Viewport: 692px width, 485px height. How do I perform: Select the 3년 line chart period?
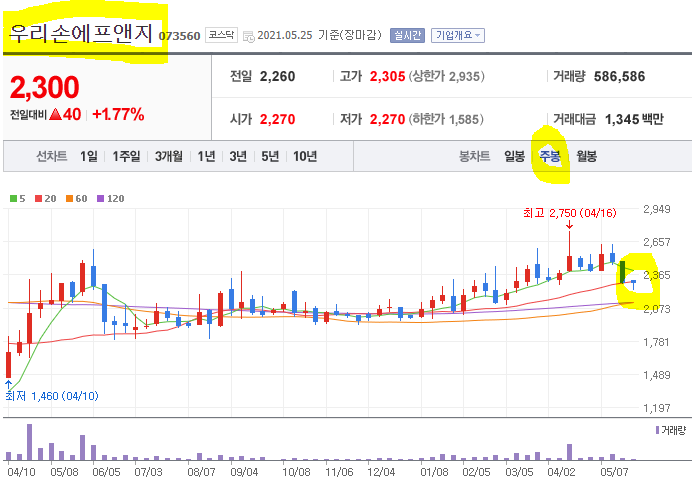238,156
